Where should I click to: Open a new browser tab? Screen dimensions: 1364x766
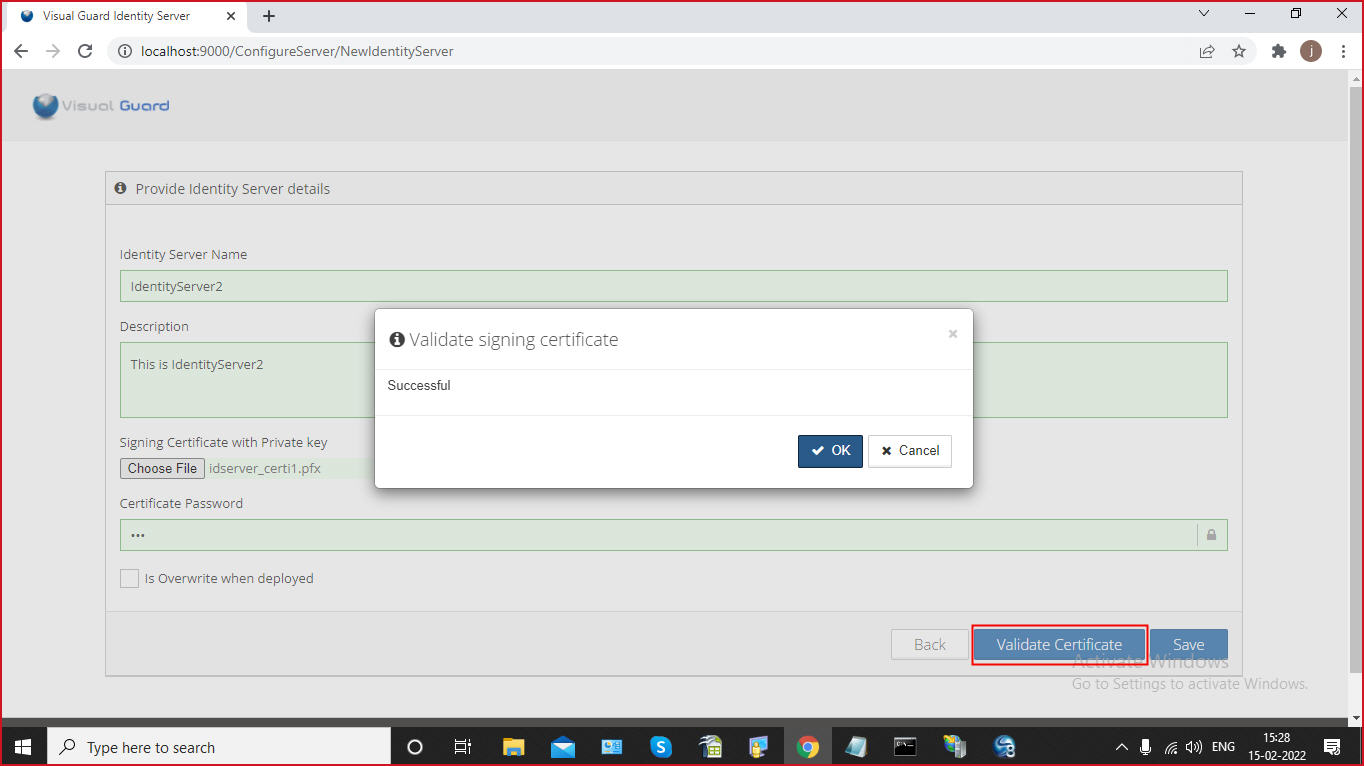(268, 16)
